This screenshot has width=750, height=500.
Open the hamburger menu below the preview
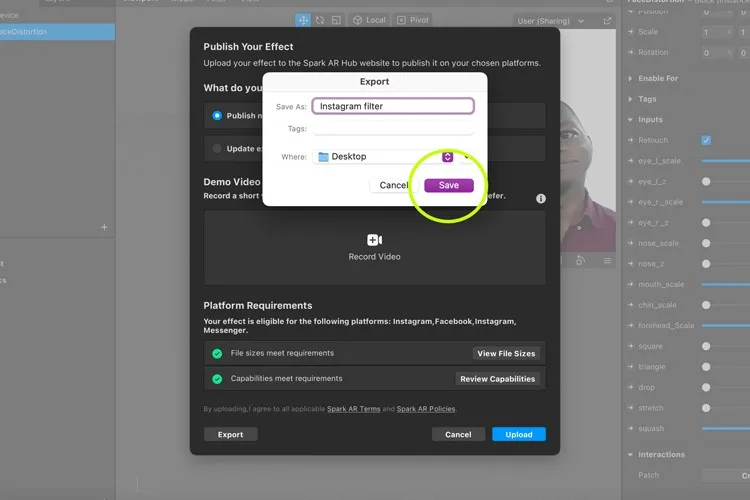(x=607, y=260)
